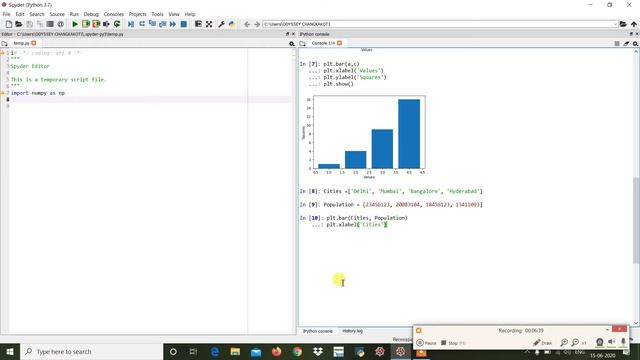640x360 pixels.
Task: Open the Projects menu
Action: tap(138, 14)
